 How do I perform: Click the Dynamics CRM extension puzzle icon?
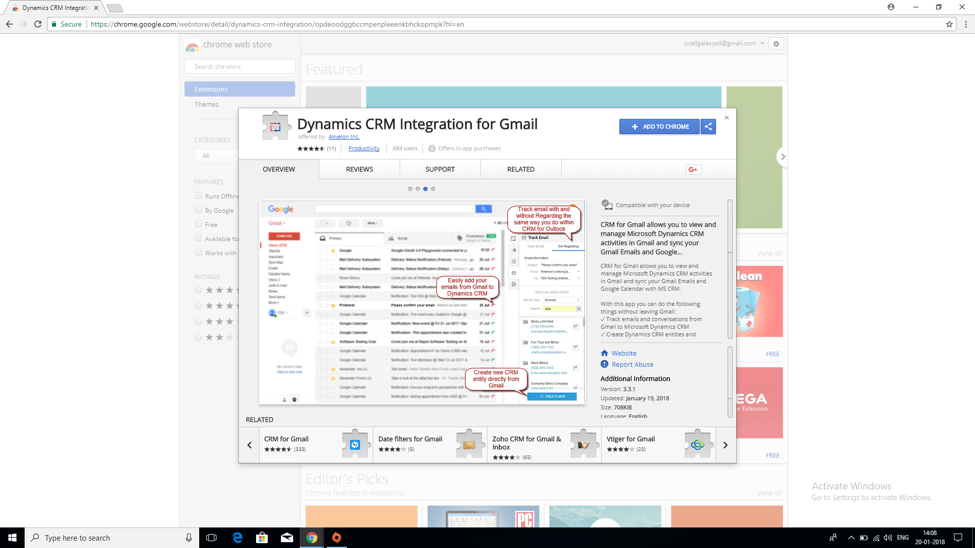click(275, 127)
